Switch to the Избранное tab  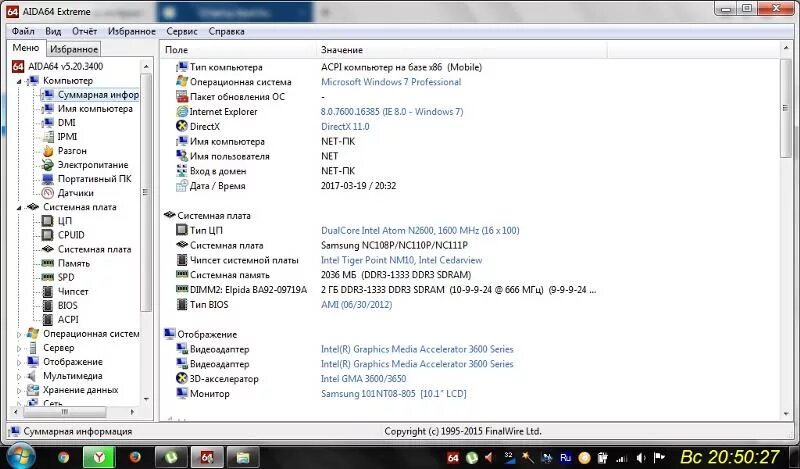pyautogui.click(x=74, y=49)
